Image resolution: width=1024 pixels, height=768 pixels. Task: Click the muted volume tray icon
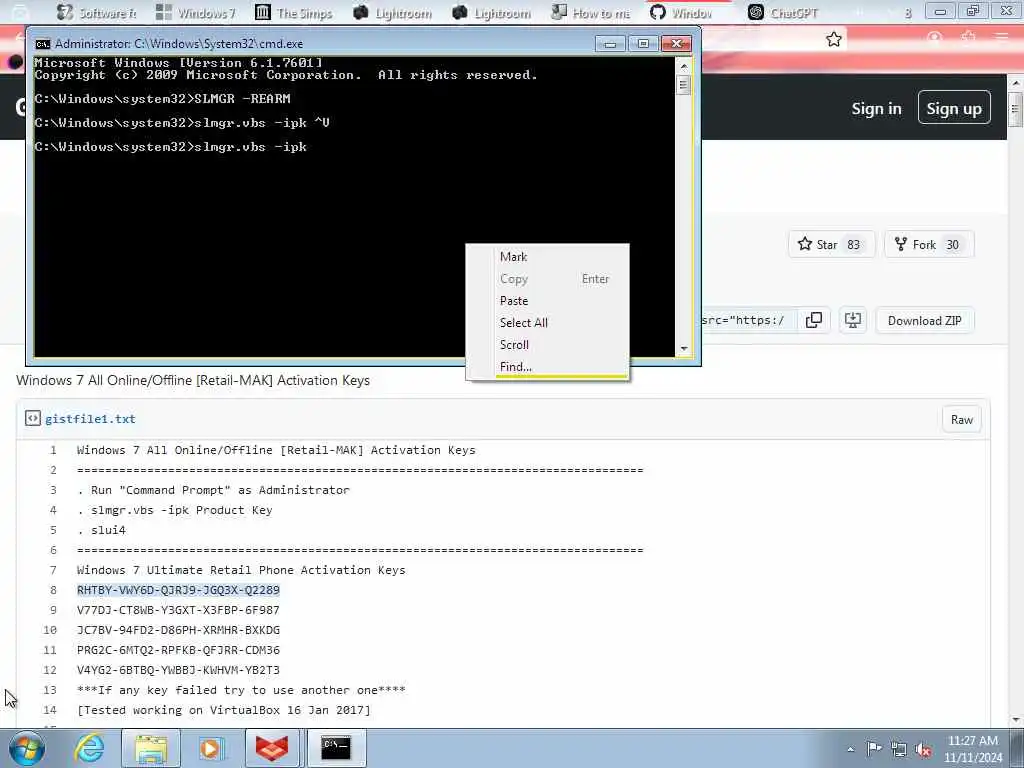(923, 749)
